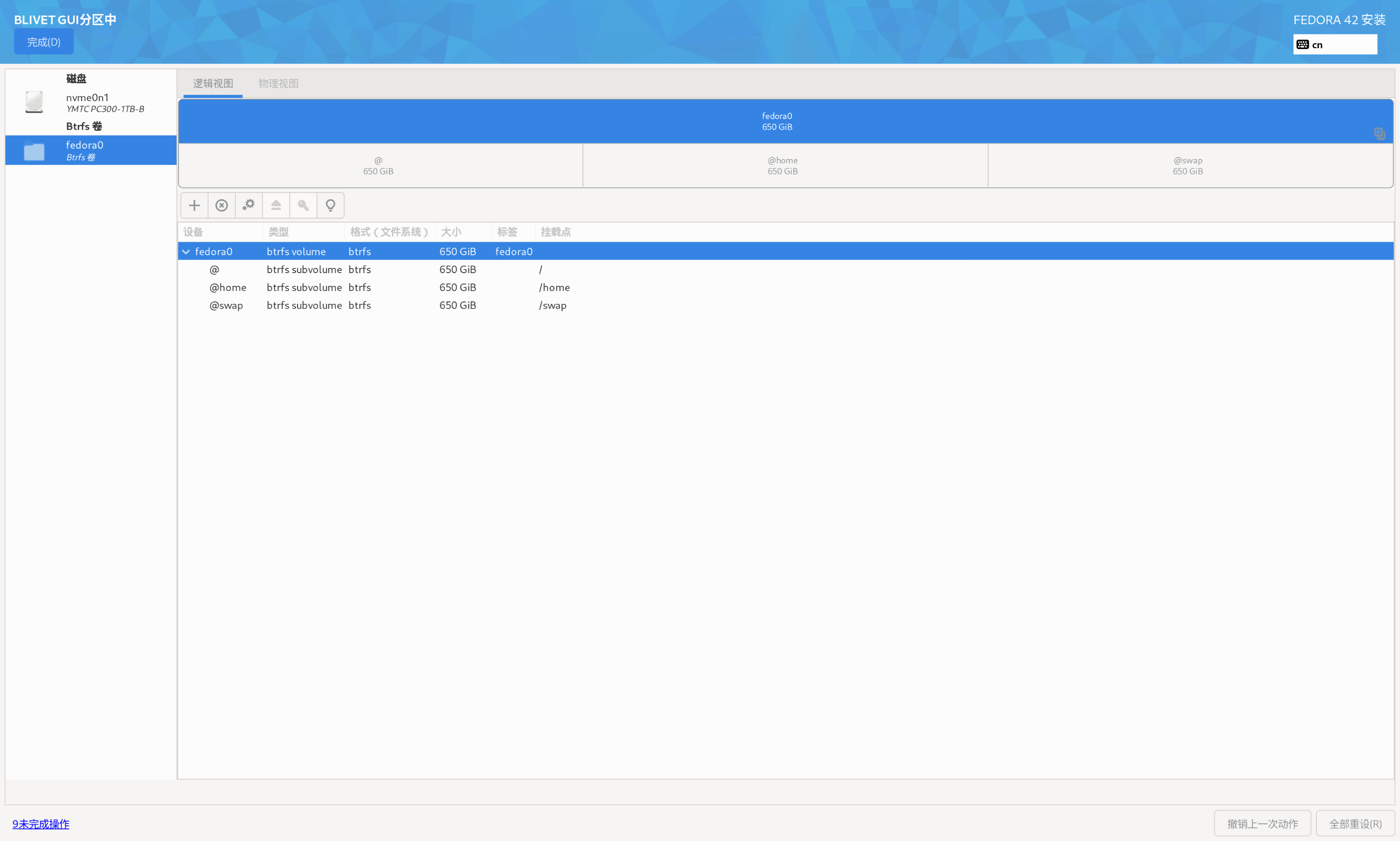Click the cn keyboard layout indicator
The image size is (1400, 841).
click(x=1317, y=44)
